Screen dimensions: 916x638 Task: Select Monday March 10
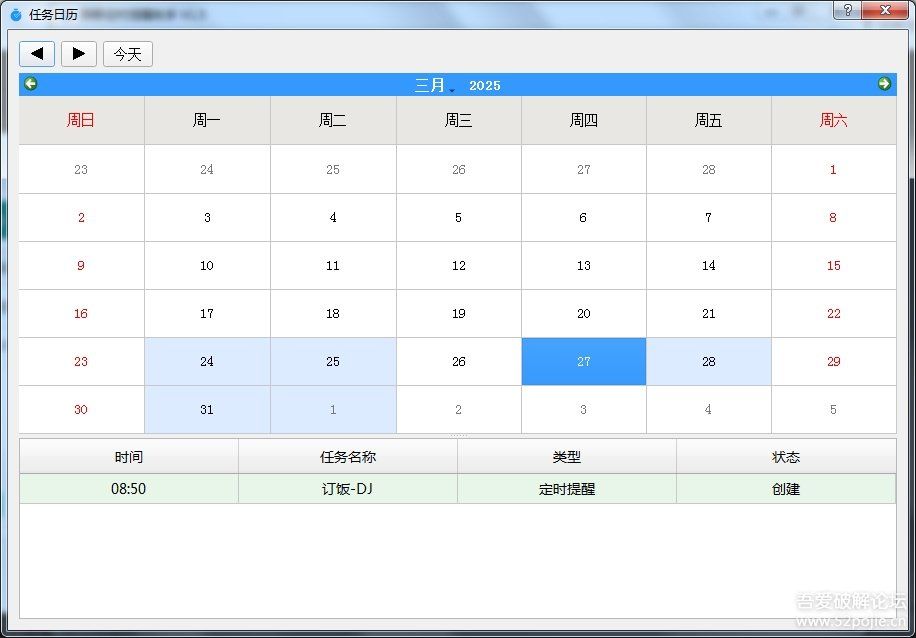[x=207, y=265]
